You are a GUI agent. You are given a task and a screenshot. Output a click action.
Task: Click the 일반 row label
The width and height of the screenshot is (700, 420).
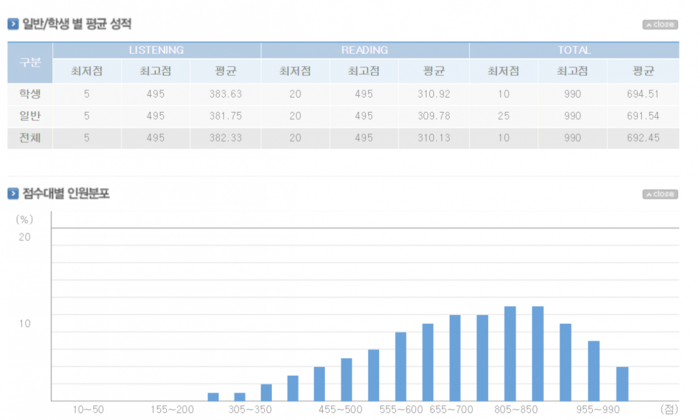click(30, 116)
